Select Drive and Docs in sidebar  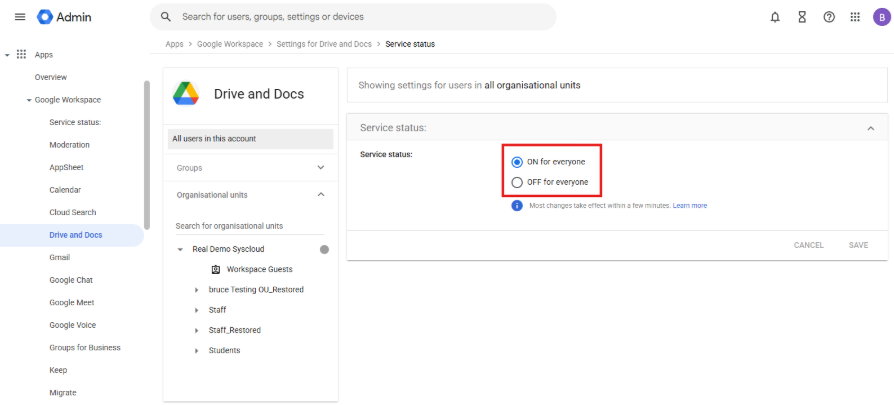pyautogui.click(x=72, y=235)
